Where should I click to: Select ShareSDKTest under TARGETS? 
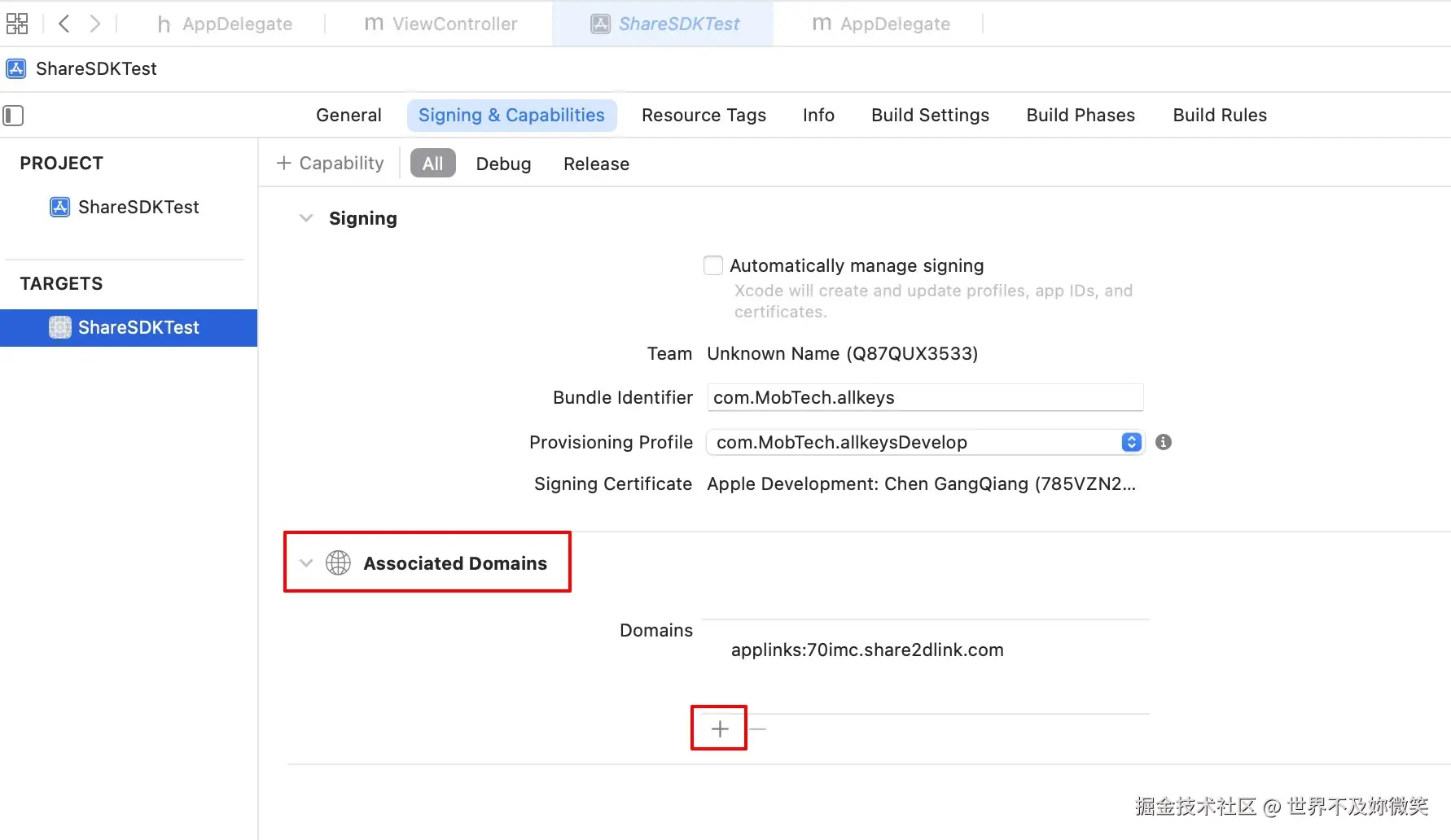[129, 328]
